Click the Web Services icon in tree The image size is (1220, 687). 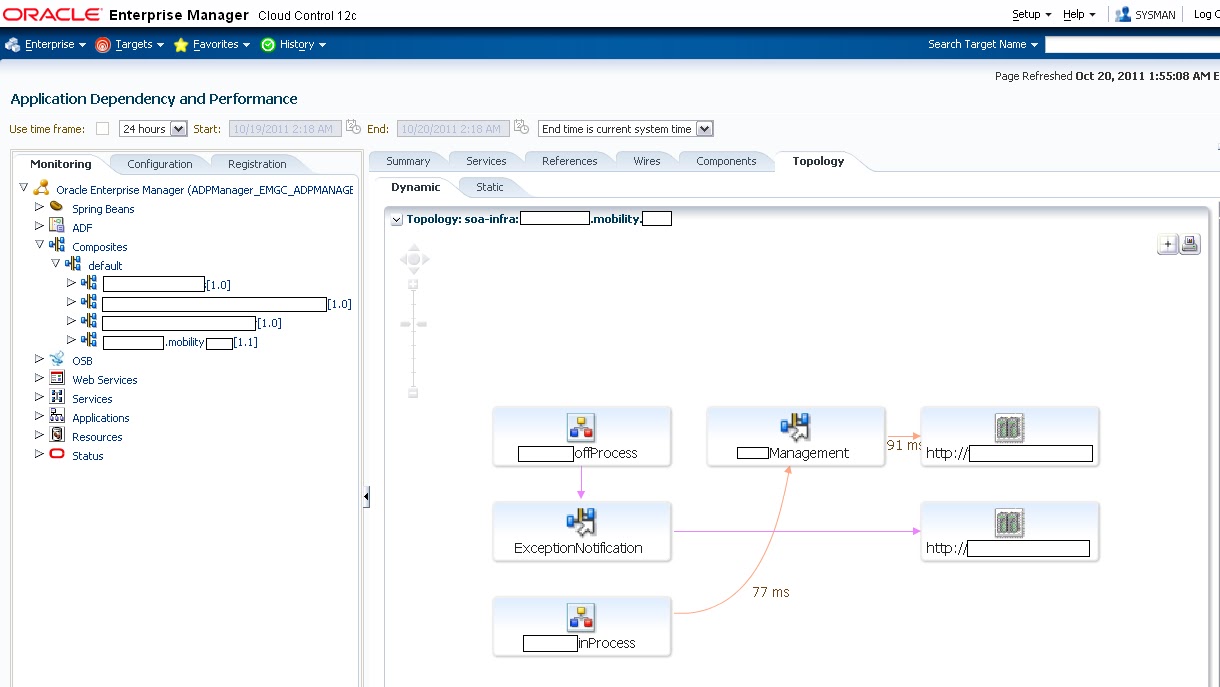[x=57, y=378]
